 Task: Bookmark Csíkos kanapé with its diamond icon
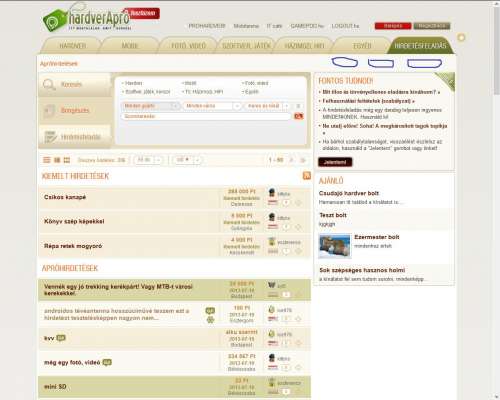tap(298, 202)
